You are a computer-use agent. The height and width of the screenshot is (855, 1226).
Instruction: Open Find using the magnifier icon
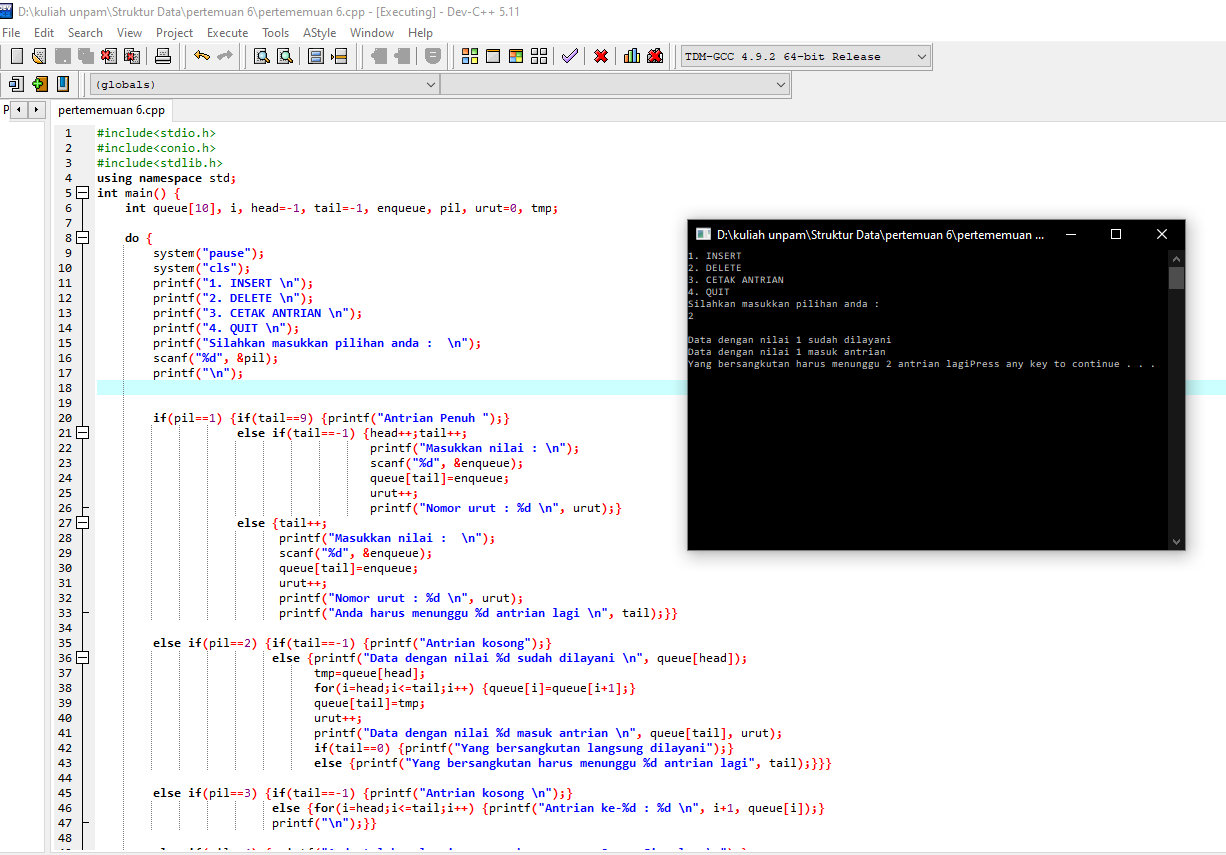pyautogui.click(x=261, y=56)
